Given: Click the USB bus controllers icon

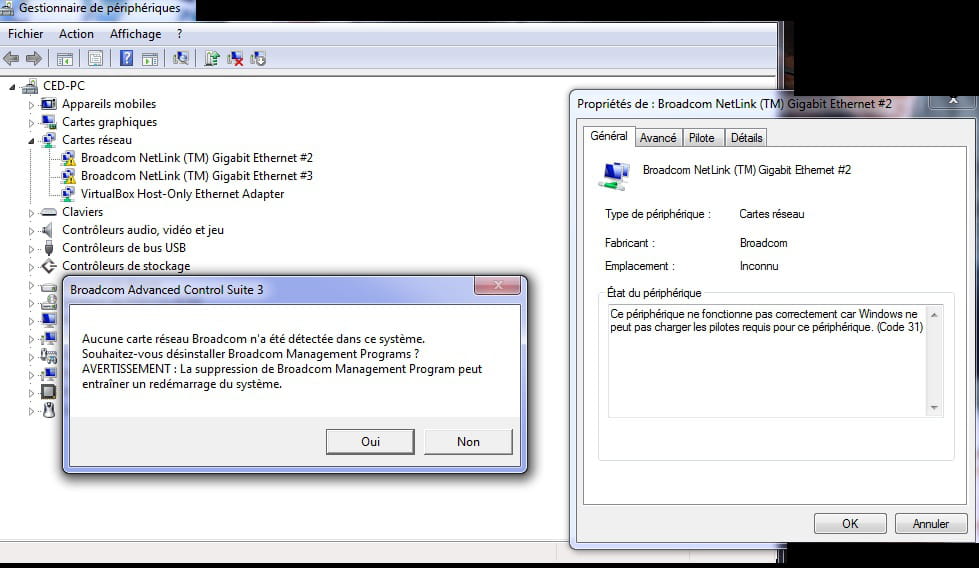Looking at the screenshot, I should [49, 248].
